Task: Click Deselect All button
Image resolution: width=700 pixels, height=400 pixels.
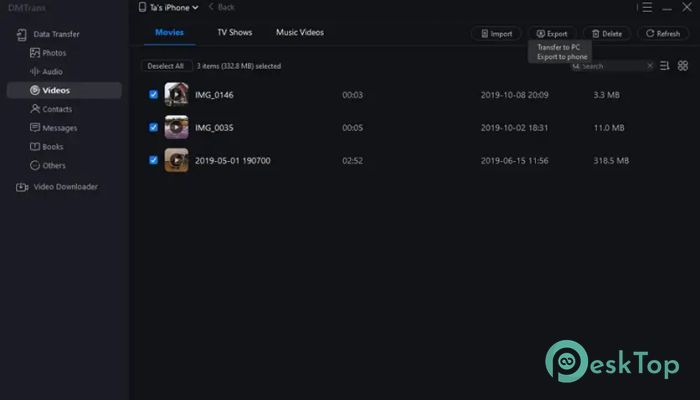Action: tap(166, 66)
